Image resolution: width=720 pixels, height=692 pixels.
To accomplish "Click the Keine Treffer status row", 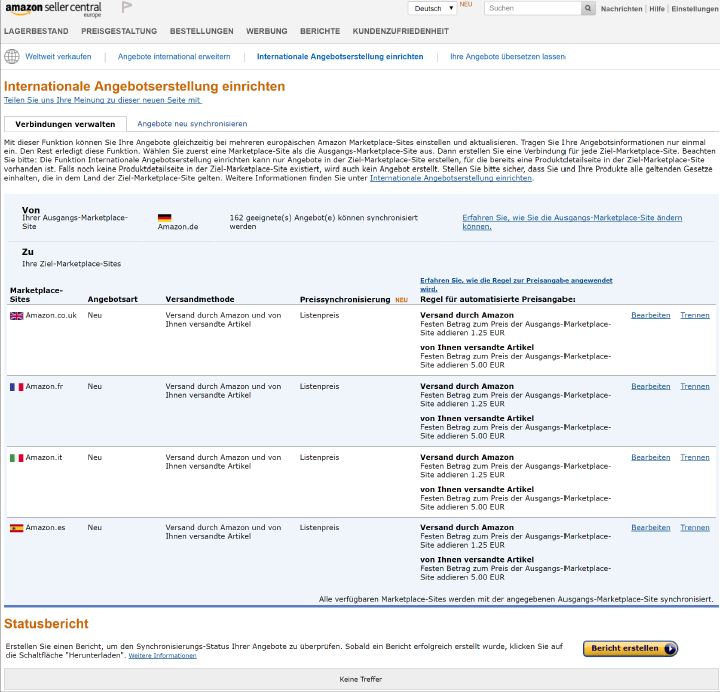I will [x=361, y=679].
